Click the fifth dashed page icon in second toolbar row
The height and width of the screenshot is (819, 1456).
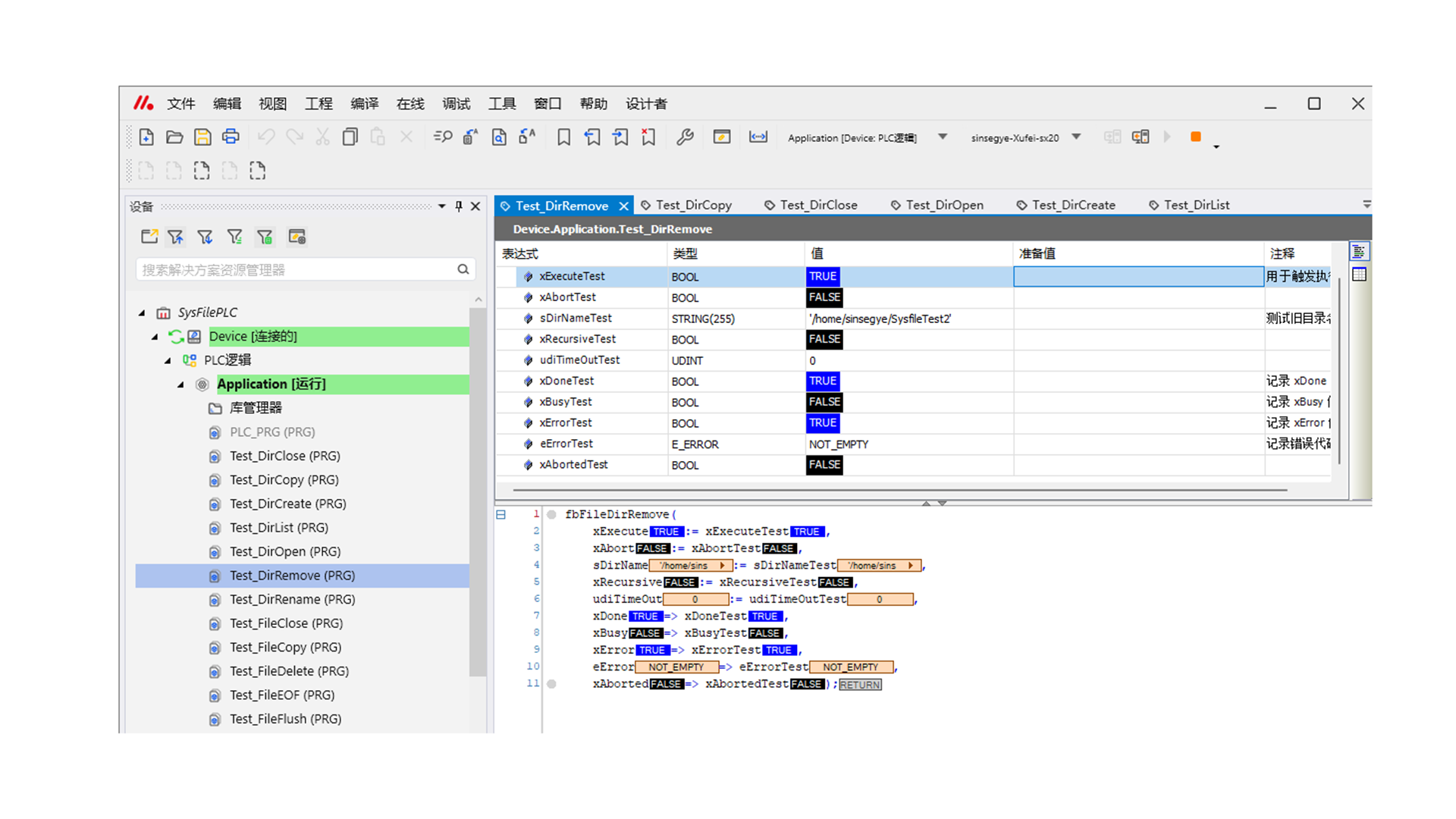258,171
